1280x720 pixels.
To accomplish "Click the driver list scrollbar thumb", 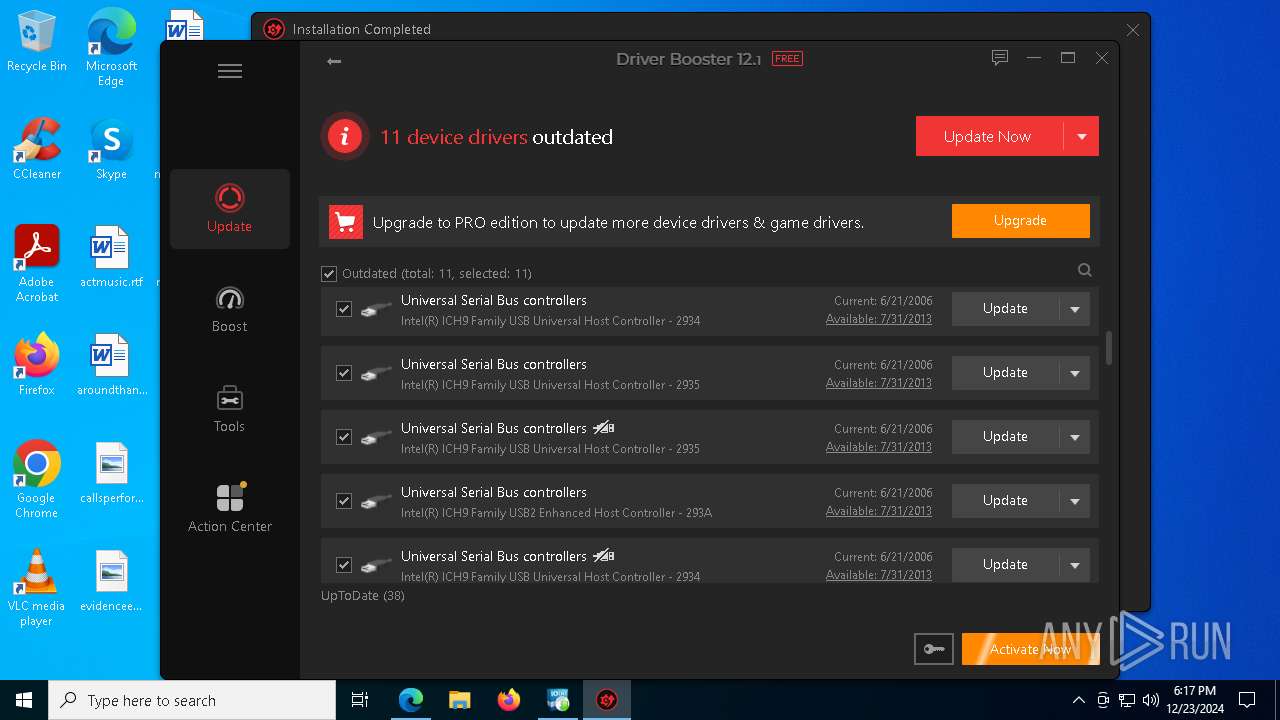I will 1109,347.
